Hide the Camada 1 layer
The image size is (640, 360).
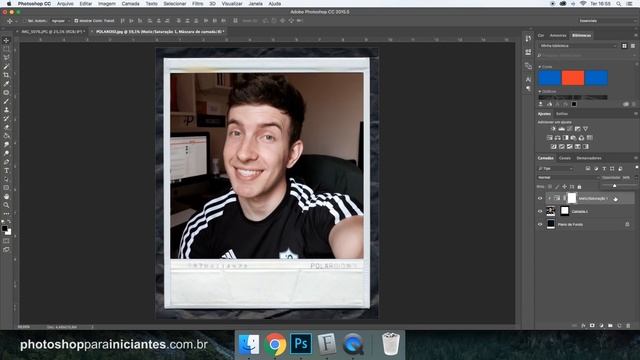click(540, 211)
